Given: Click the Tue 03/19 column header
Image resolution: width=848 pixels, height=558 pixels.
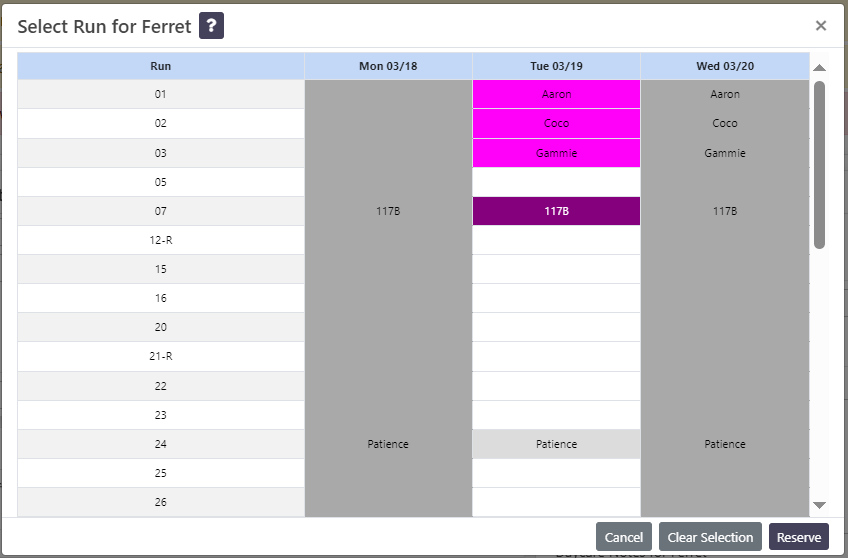Looking at the screenshot, I should (x=556, y=66).
